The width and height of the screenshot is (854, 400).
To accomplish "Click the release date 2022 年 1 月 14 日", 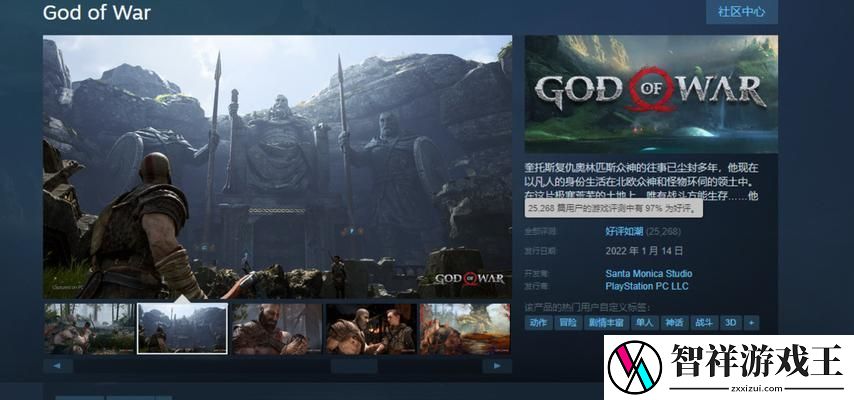I will click(x=644, y=251).
